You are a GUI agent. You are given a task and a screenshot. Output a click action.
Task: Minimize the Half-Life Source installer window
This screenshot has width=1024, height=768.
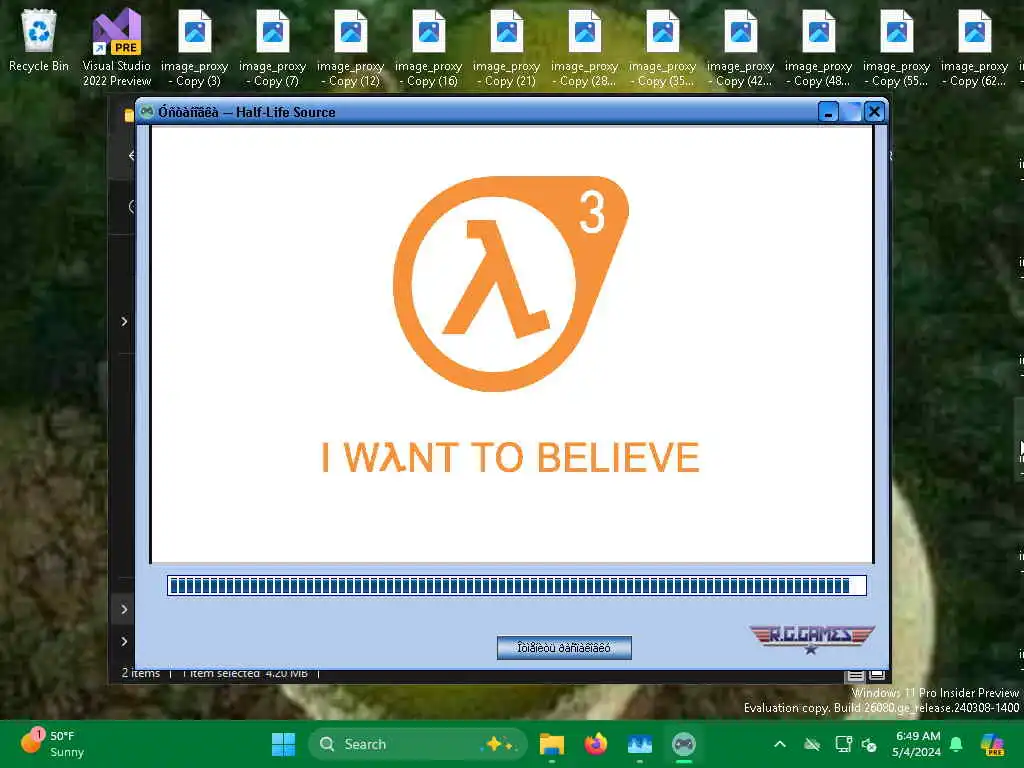828,112
